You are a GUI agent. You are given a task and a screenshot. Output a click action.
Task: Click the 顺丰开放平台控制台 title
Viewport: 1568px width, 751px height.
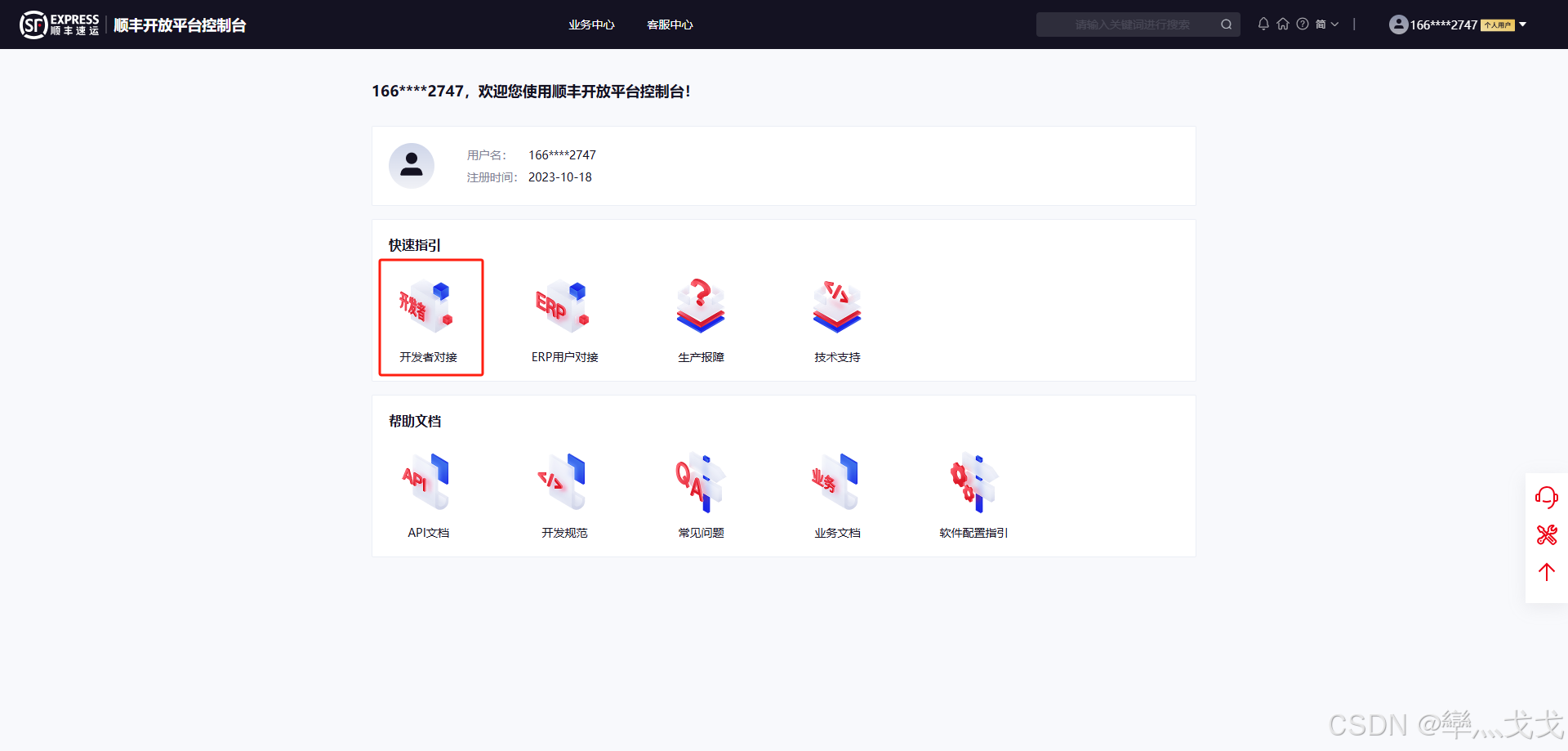coord(180,25)
